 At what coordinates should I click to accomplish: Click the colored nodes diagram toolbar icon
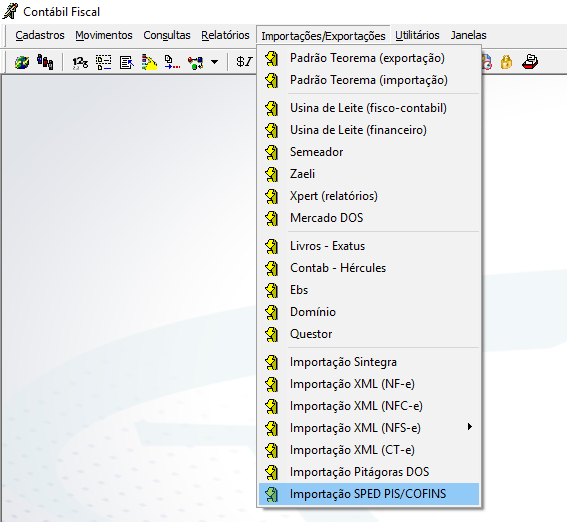tap(196, 62)
